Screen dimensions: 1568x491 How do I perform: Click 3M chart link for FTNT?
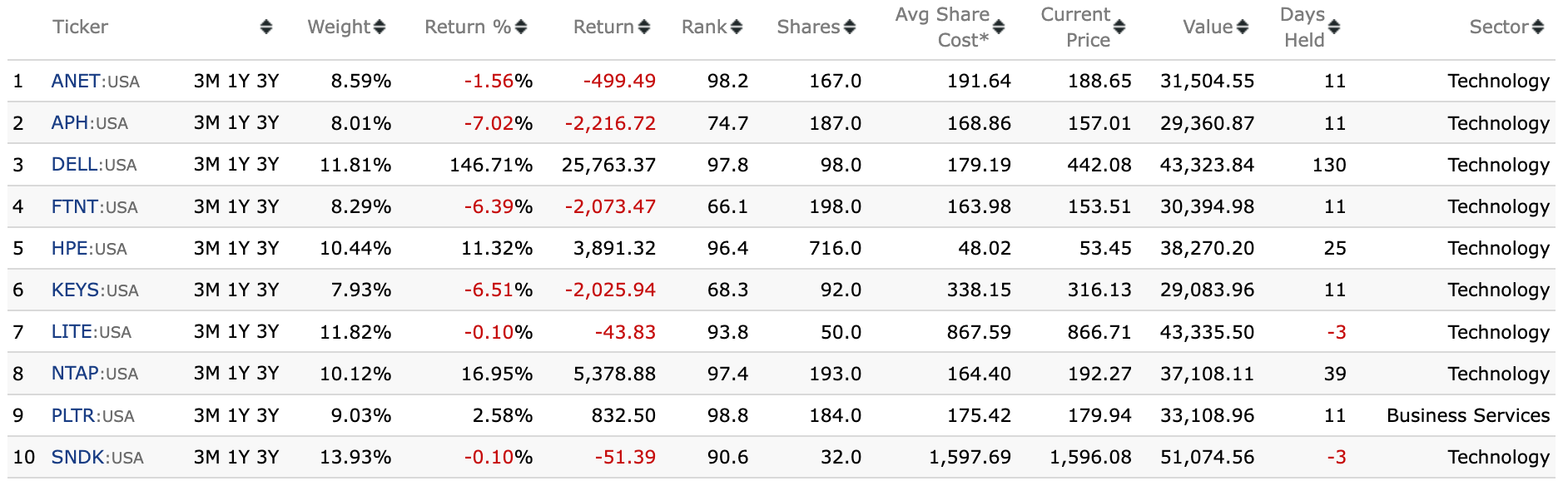click(206, 206)
